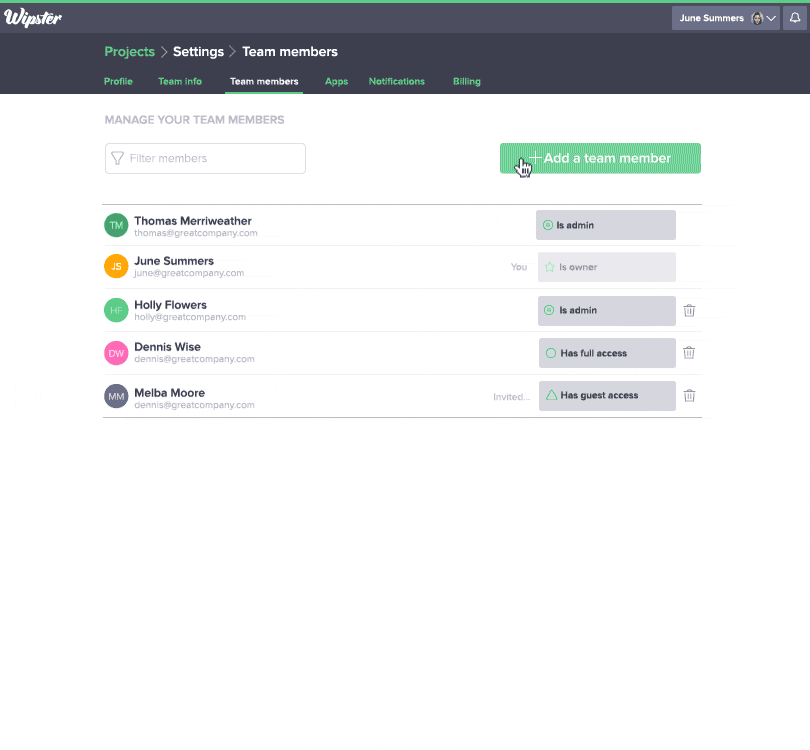Click June Summers profile avatar in header
The height and width of the screenshot is (750, 810).
[757, 19]
